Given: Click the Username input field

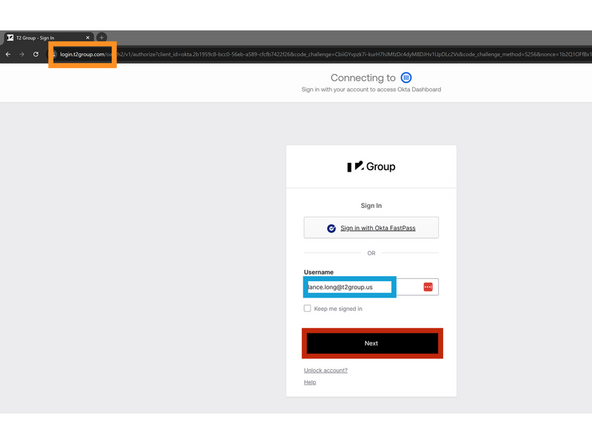Looking at the screenshot, I should (x=371, y=287).
